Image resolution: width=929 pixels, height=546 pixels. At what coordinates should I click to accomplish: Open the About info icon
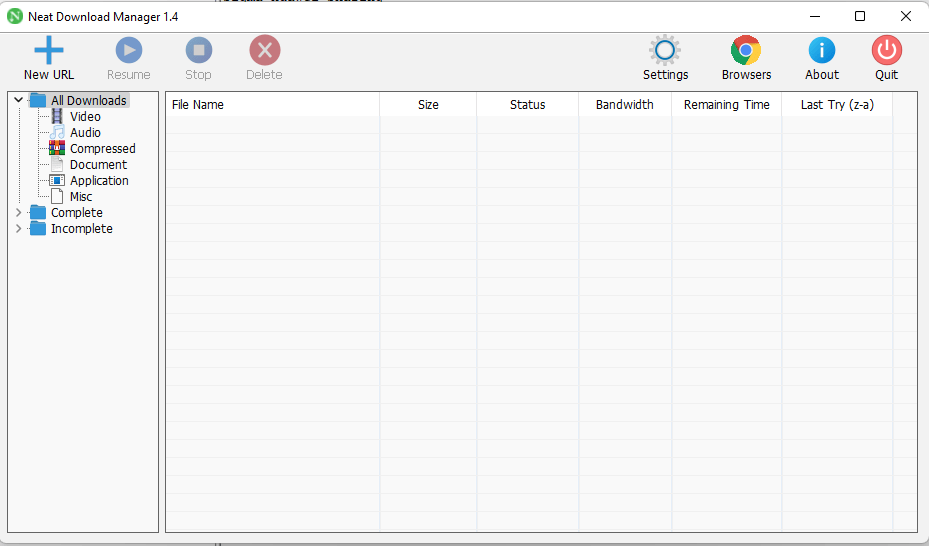822,50
